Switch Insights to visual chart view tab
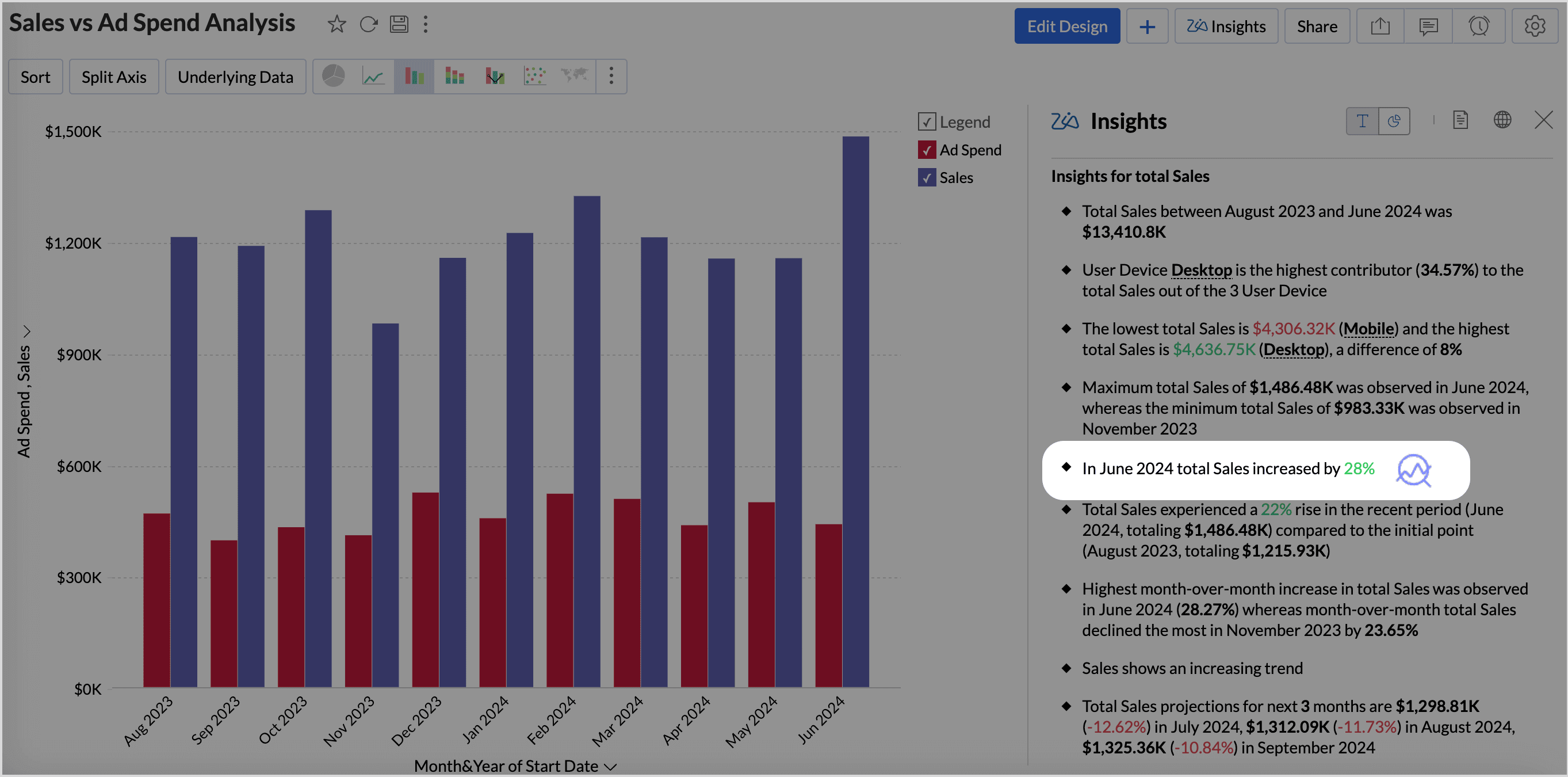This screenshot has height=777, width=1568. point(1394,120)
